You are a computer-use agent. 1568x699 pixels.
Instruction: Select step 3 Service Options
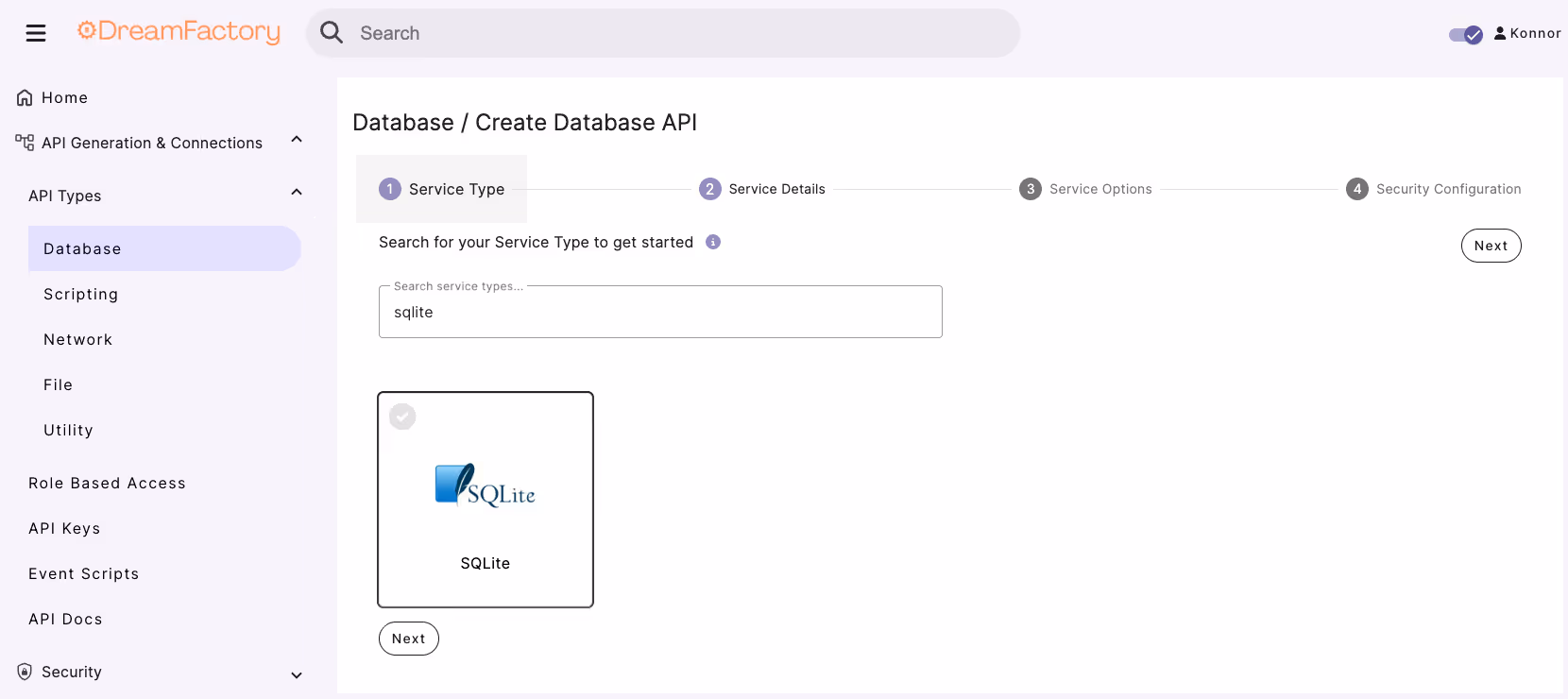click(1085, 189)
